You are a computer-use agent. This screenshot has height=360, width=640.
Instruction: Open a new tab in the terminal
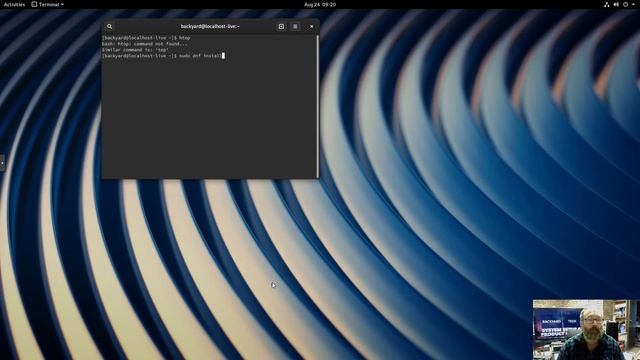(x=281, y=27)
